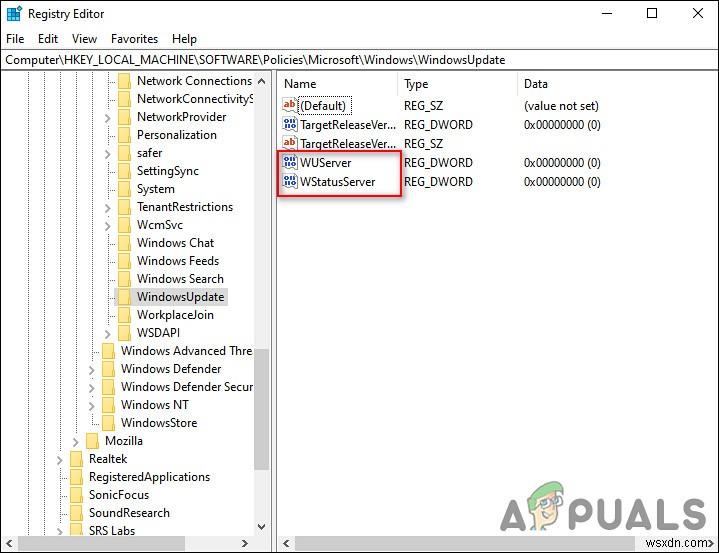This screenshot has height=553, width=719.
Task: Click the Realtek folder icon
Action: [x=76, y=459]
